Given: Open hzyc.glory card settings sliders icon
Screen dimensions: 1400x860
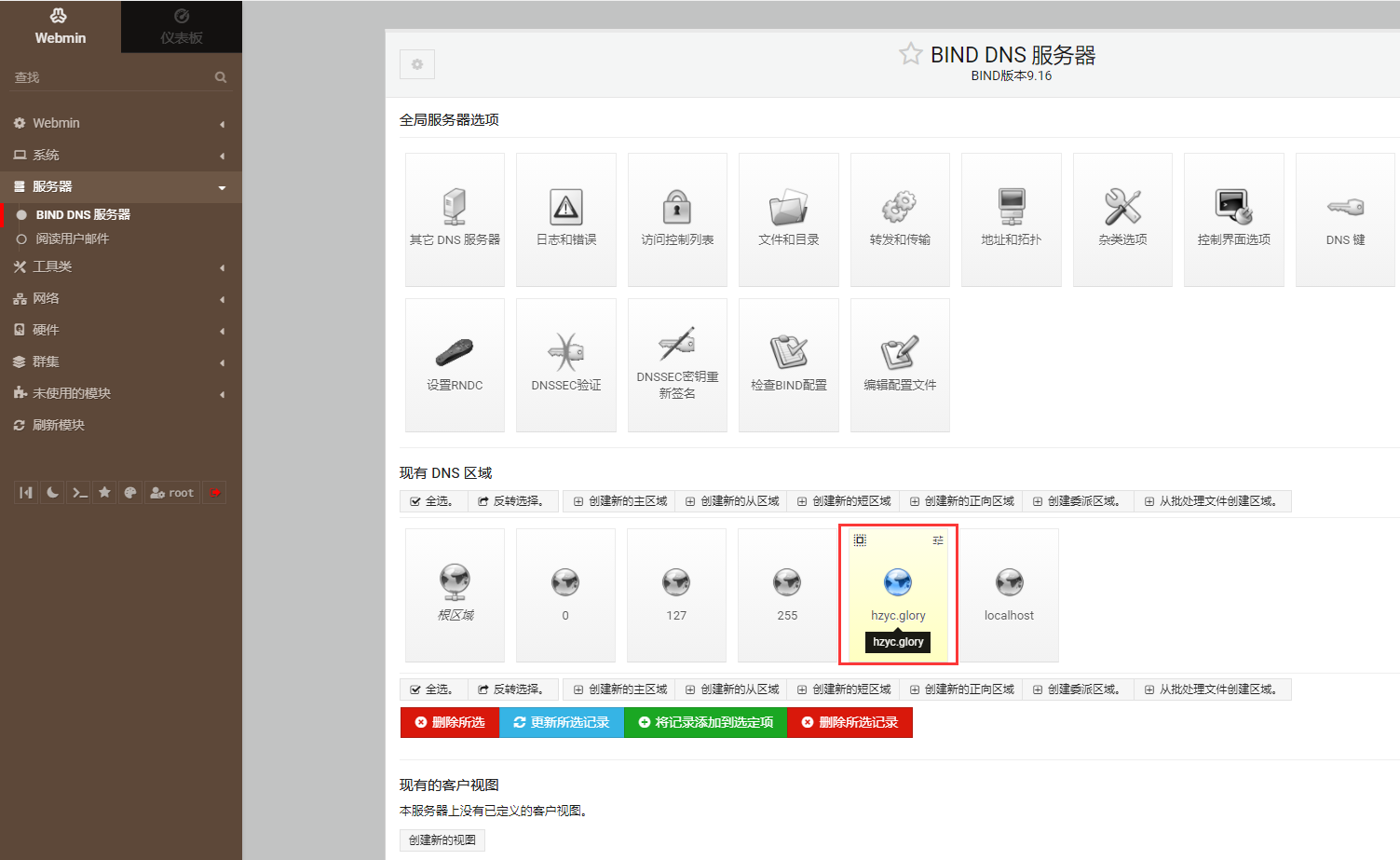Looking at the screenshot, I should [938, 540].
